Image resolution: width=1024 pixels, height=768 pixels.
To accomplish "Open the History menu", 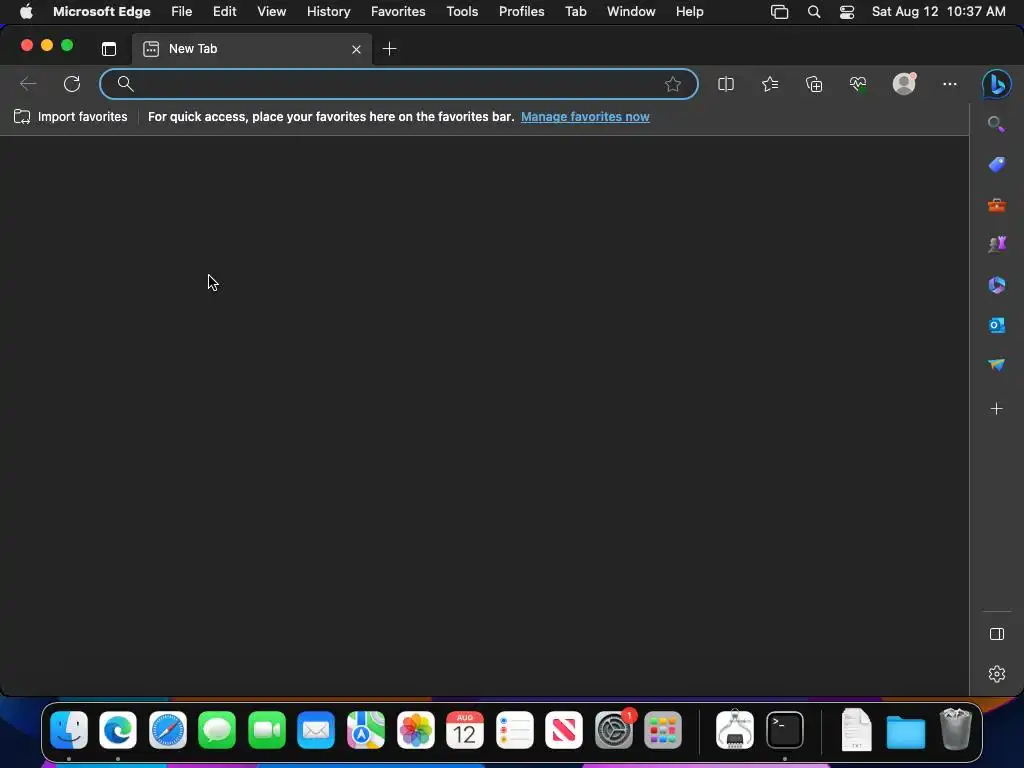I will click(328, 12).
